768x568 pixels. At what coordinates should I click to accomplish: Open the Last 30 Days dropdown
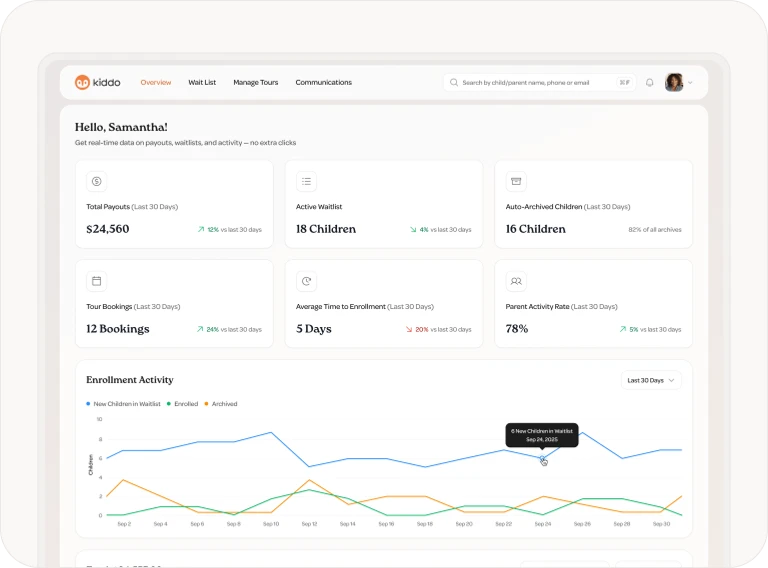point(651,380)
